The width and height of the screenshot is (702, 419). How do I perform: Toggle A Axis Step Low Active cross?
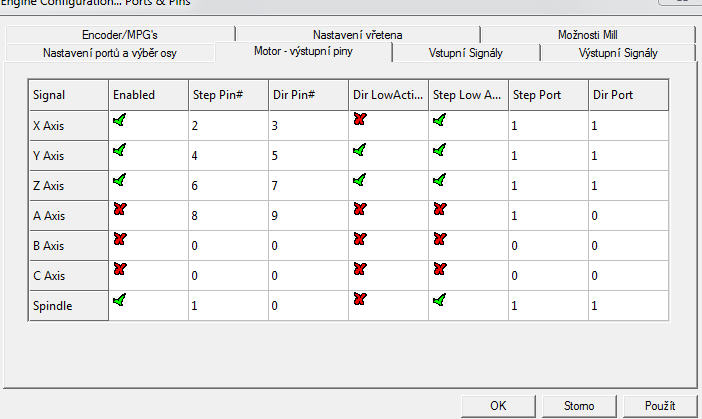[440, 208]
